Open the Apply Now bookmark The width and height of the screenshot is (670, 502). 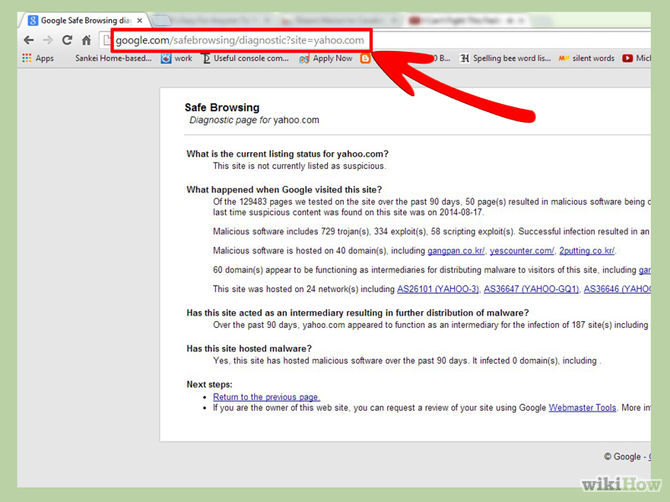point(326,58)
